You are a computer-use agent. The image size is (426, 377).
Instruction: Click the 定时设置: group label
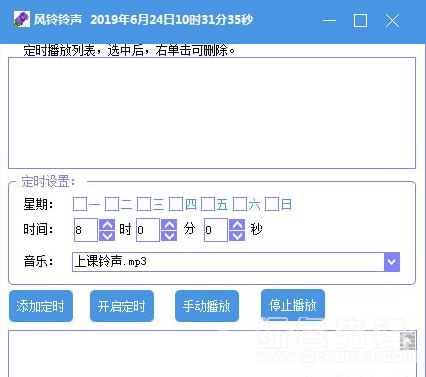pos(49,182)
